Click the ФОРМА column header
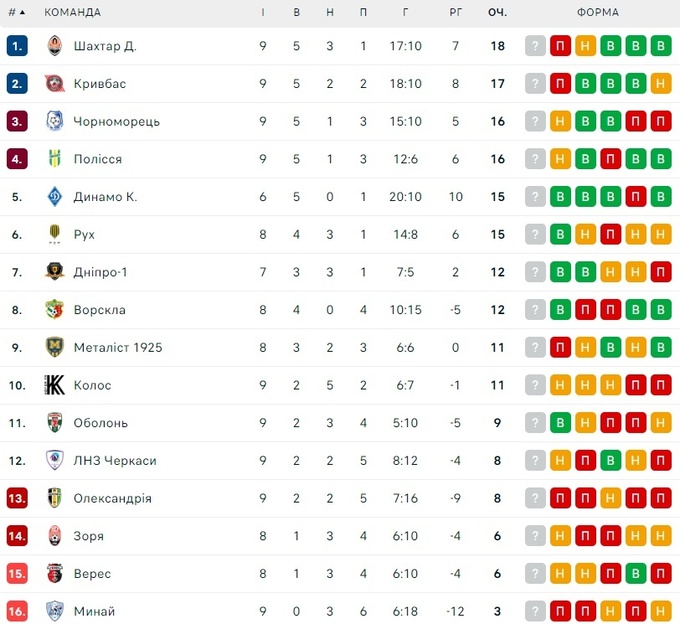This screenshot has height=624, width=680. point(598,13)
